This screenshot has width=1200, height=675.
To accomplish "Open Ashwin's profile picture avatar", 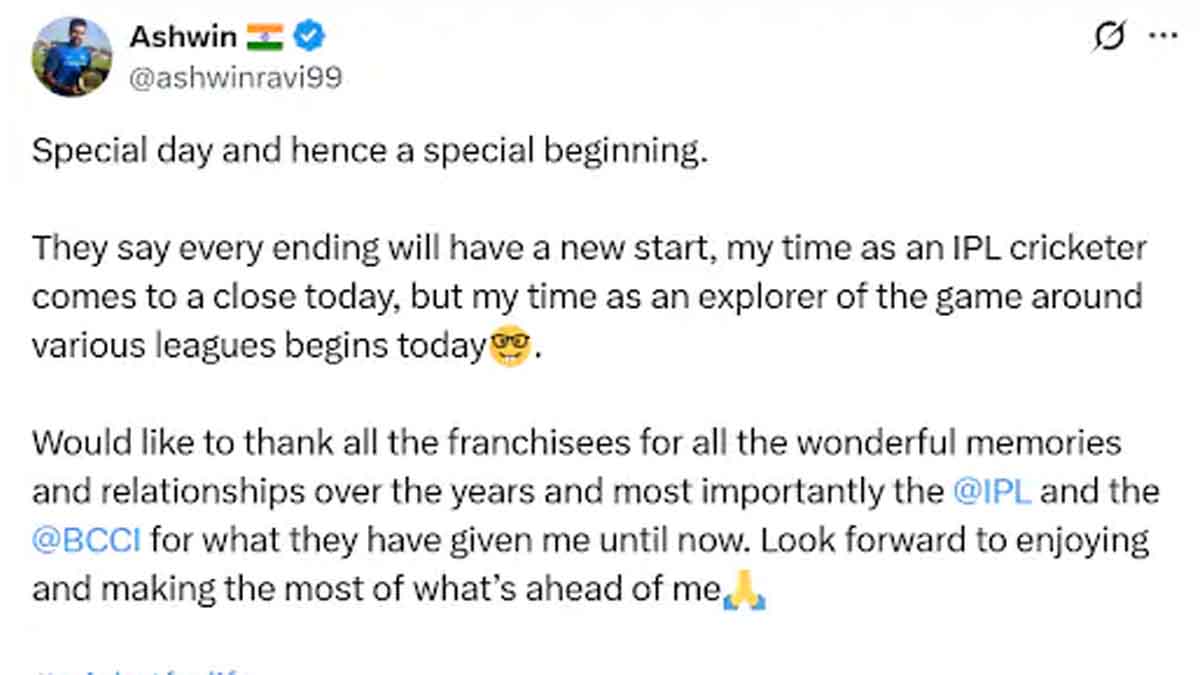I will click(x=72, y=56).
